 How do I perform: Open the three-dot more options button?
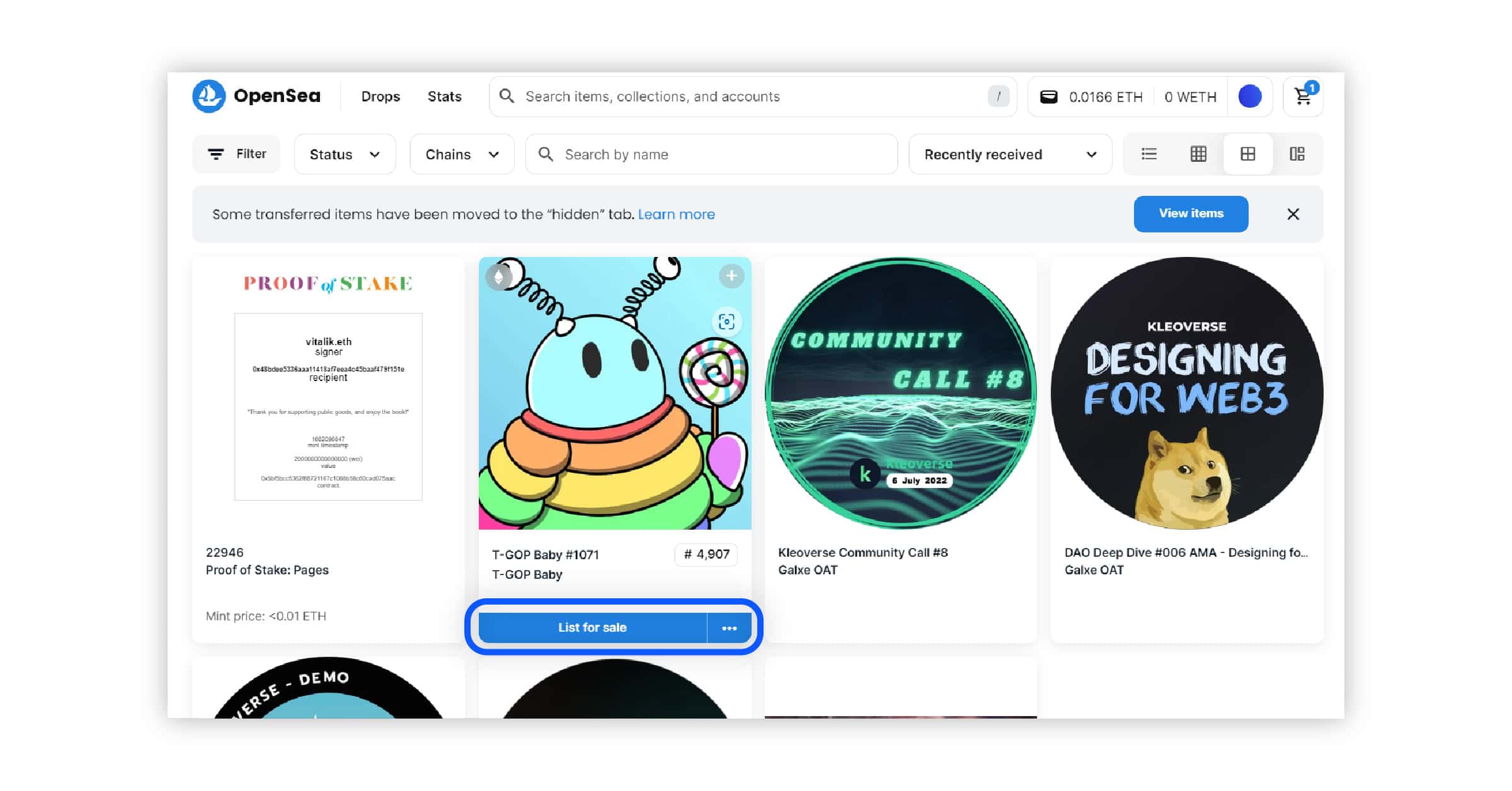(x=729, y=628)
